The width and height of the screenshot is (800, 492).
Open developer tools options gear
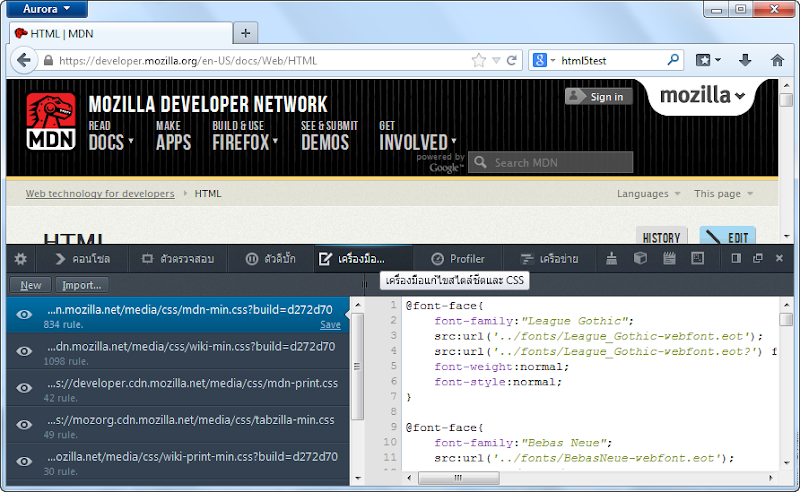pos(20,259)
